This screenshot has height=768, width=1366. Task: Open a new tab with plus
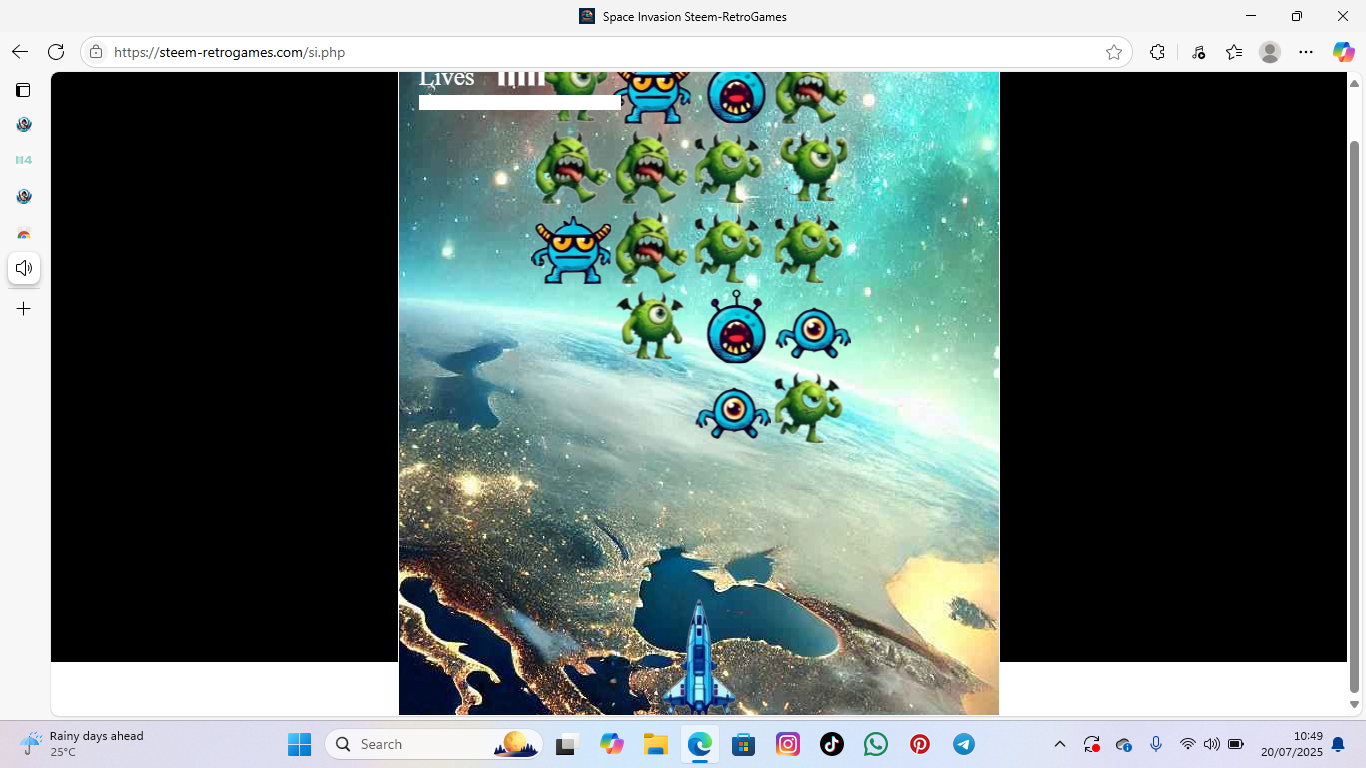point(24,309)
